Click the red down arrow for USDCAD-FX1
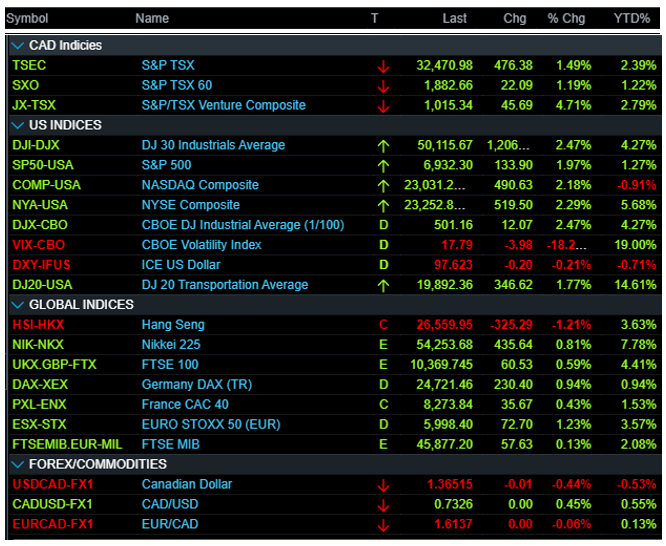 coord(383,485)
